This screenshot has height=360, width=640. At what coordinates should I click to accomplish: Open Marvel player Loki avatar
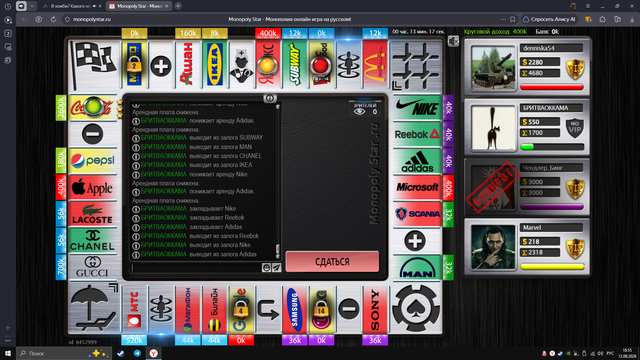pyautogui.click(x=493, y=247)
